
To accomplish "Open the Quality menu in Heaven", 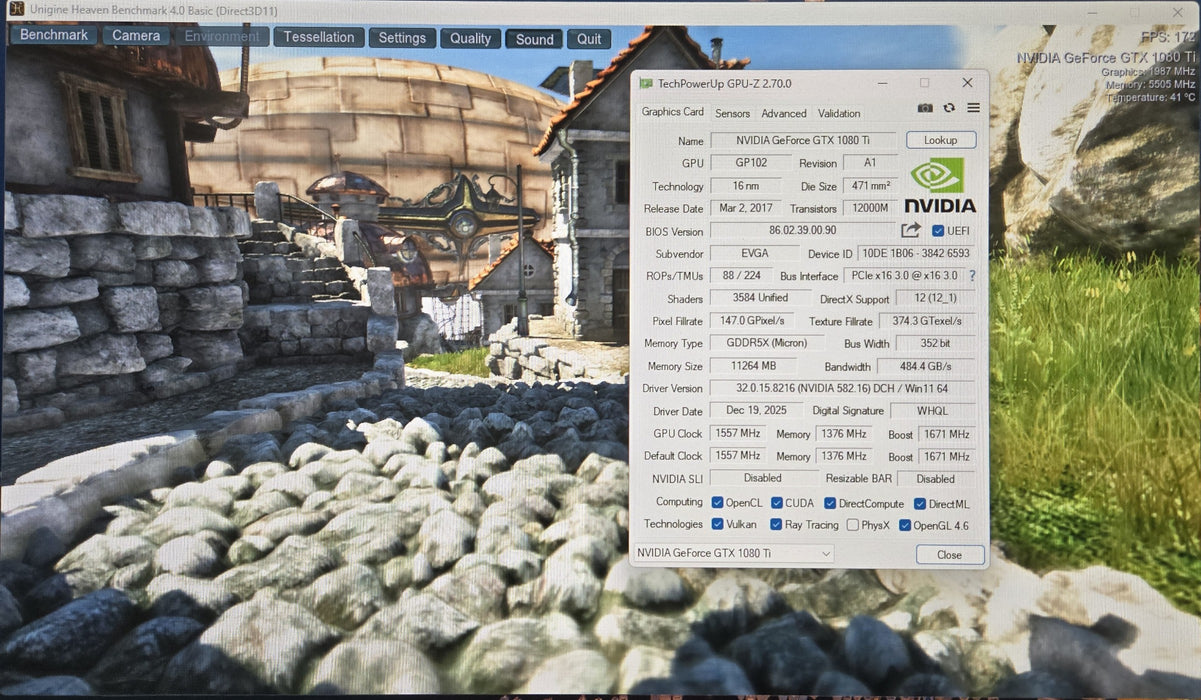I will tap(470, 39).
